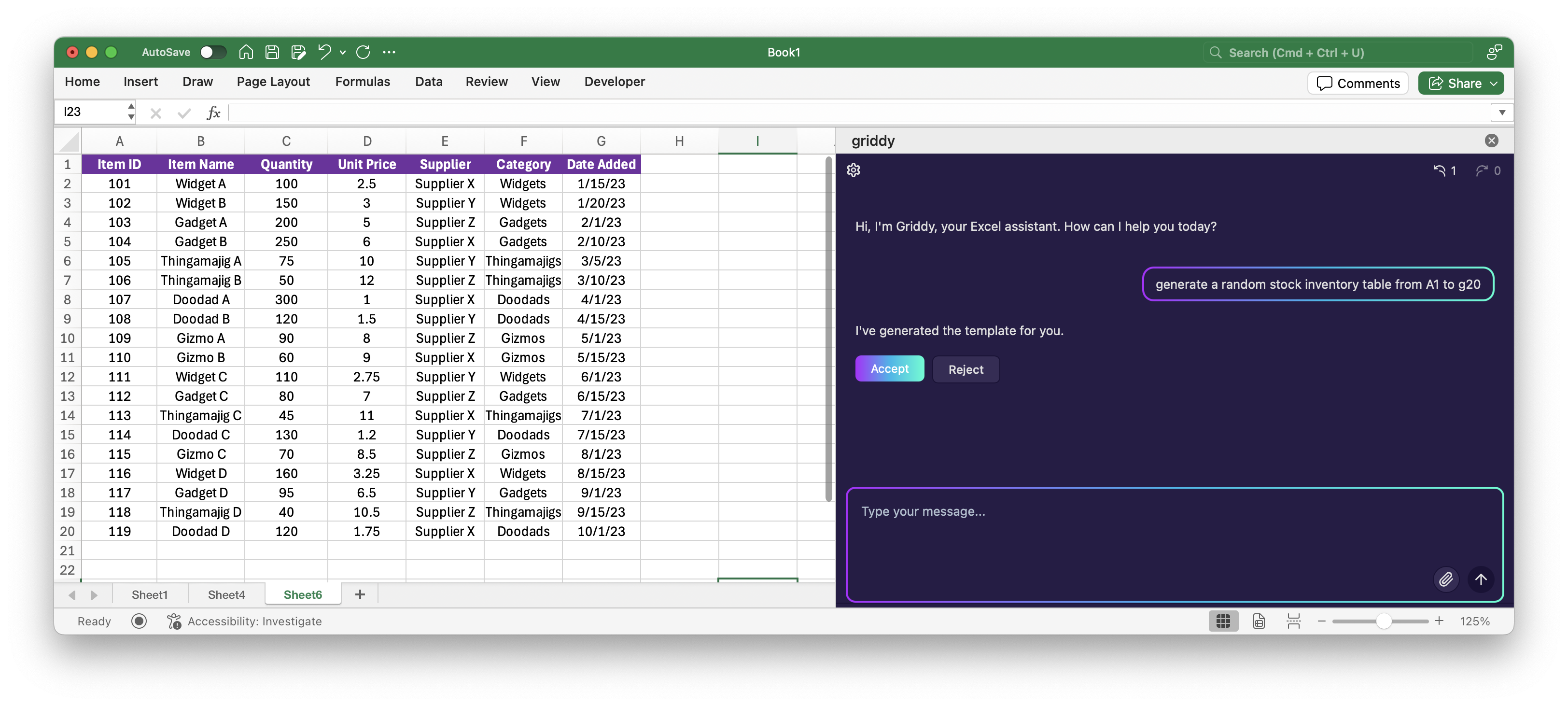Click the Insert Function fx icon
Viewport: 1568px width, 706px height.
213,113
